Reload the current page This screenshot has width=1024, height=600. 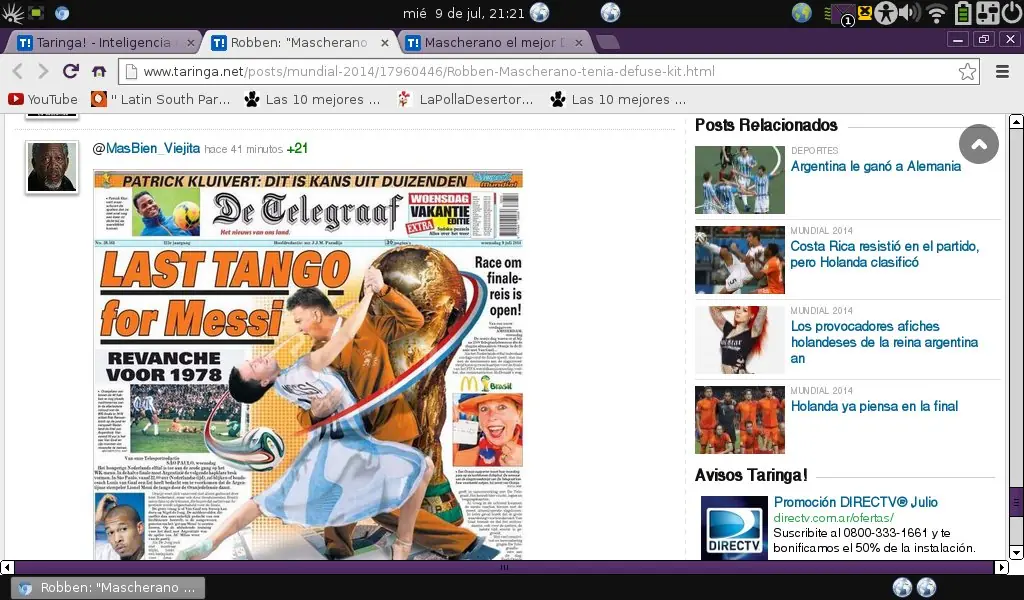[71, 71]
